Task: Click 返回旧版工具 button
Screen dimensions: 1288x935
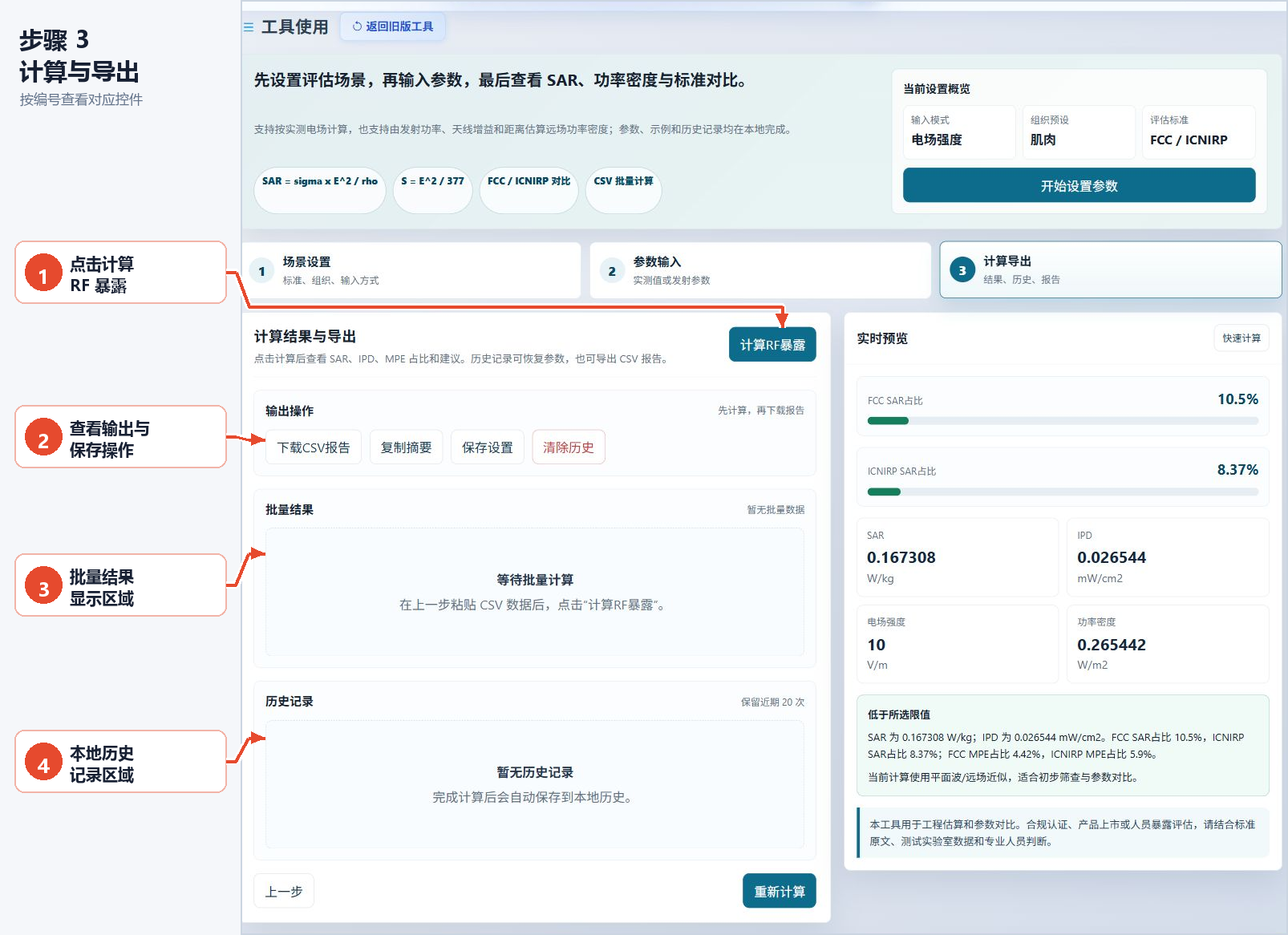Action: tap(393, 26)
